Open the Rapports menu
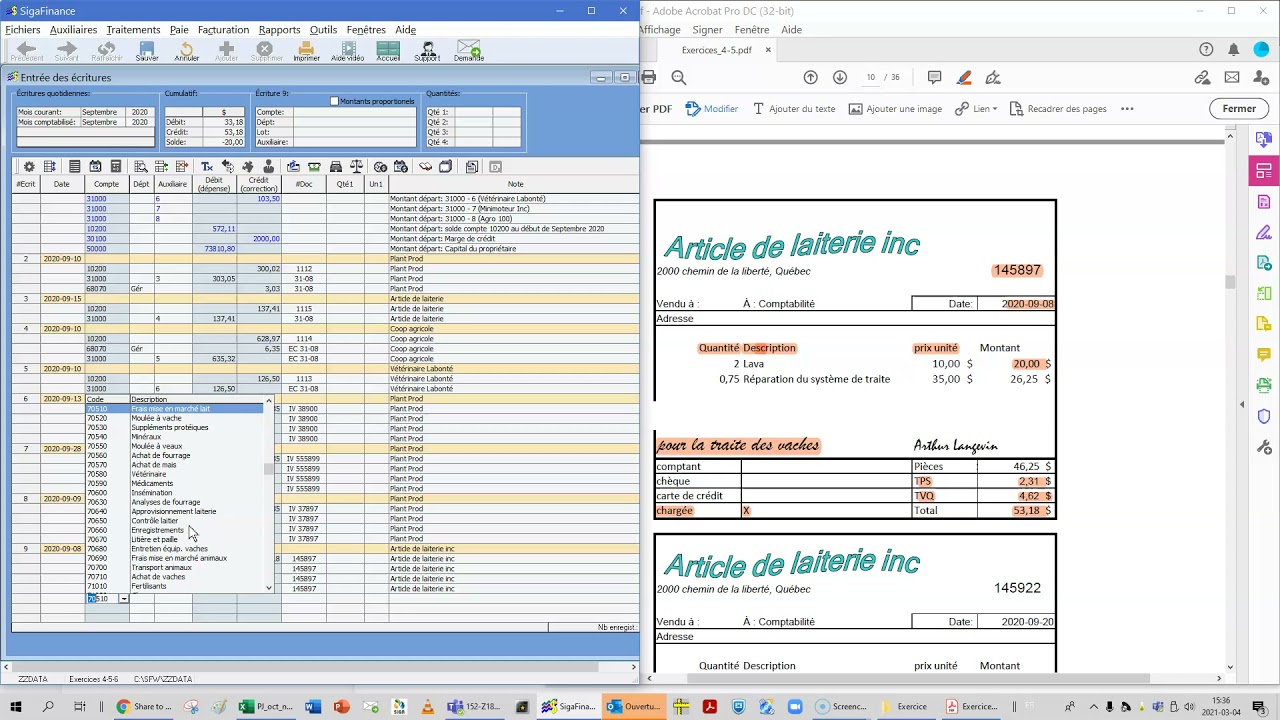The width and height of the screenshot is (1280, 720). pyautogui.click(x=279, y=30)
